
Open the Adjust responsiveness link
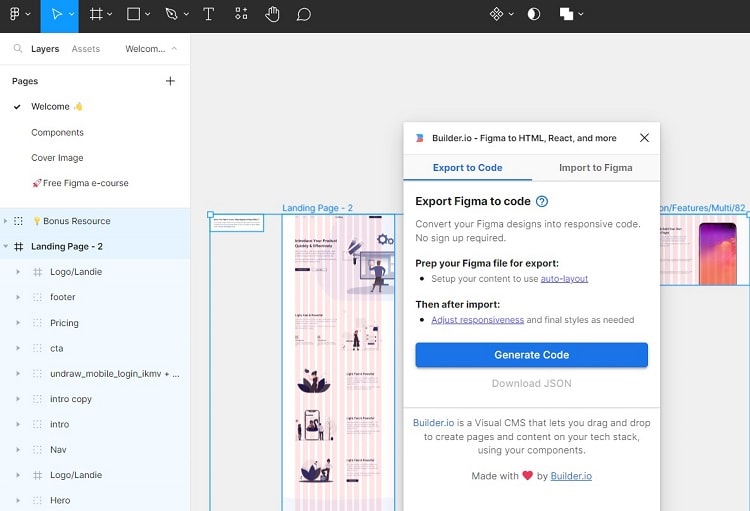click(x=477, y=320)
